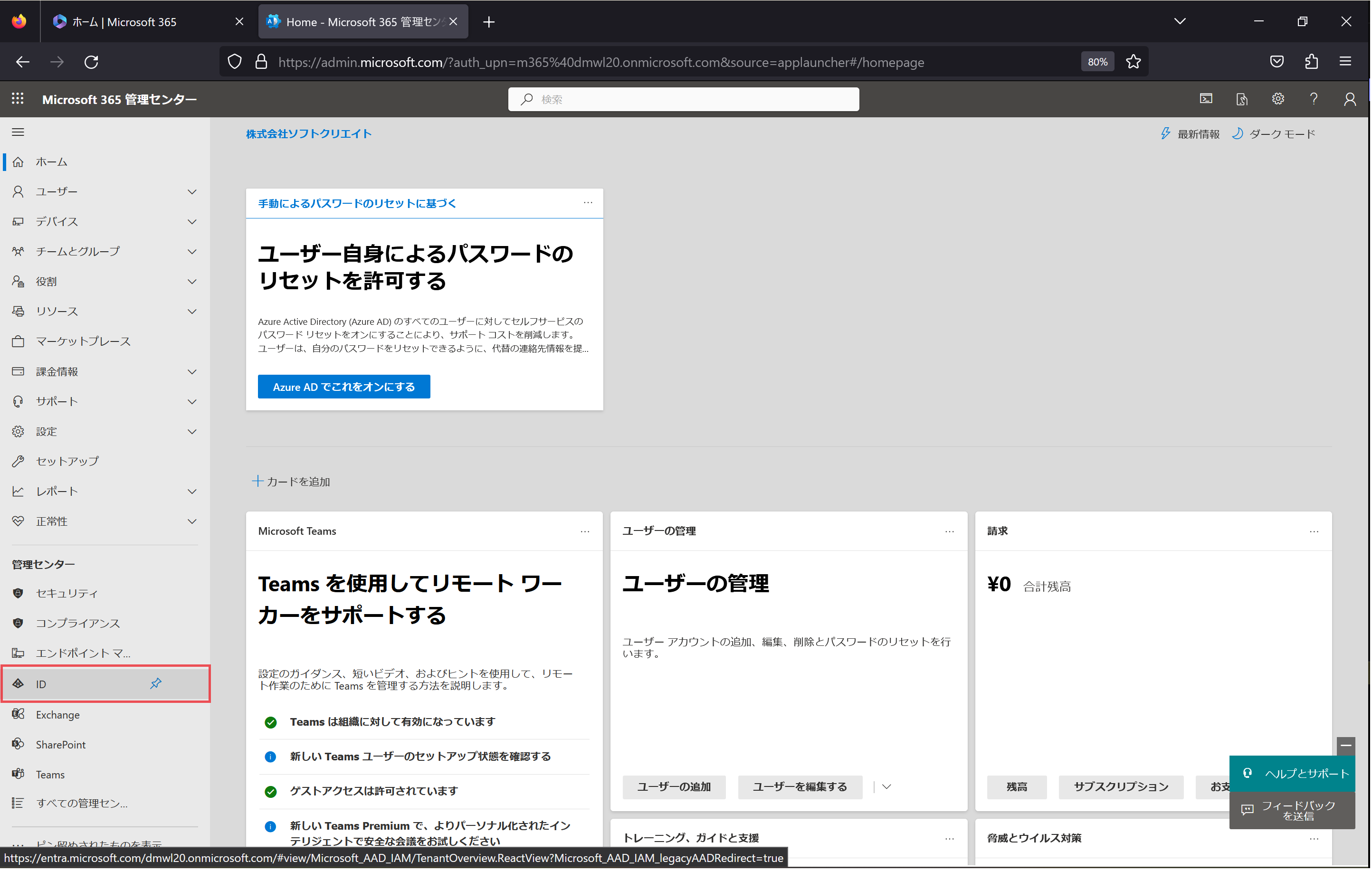Screen dimensions: 1372x871
Task: Open the help question mark icon
Action: (x=1315, y=99)
